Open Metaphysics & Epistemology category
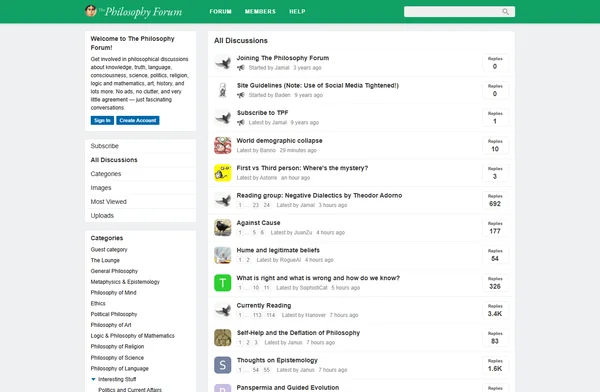This screenshot has height=392, width=600. click(125, 282)
